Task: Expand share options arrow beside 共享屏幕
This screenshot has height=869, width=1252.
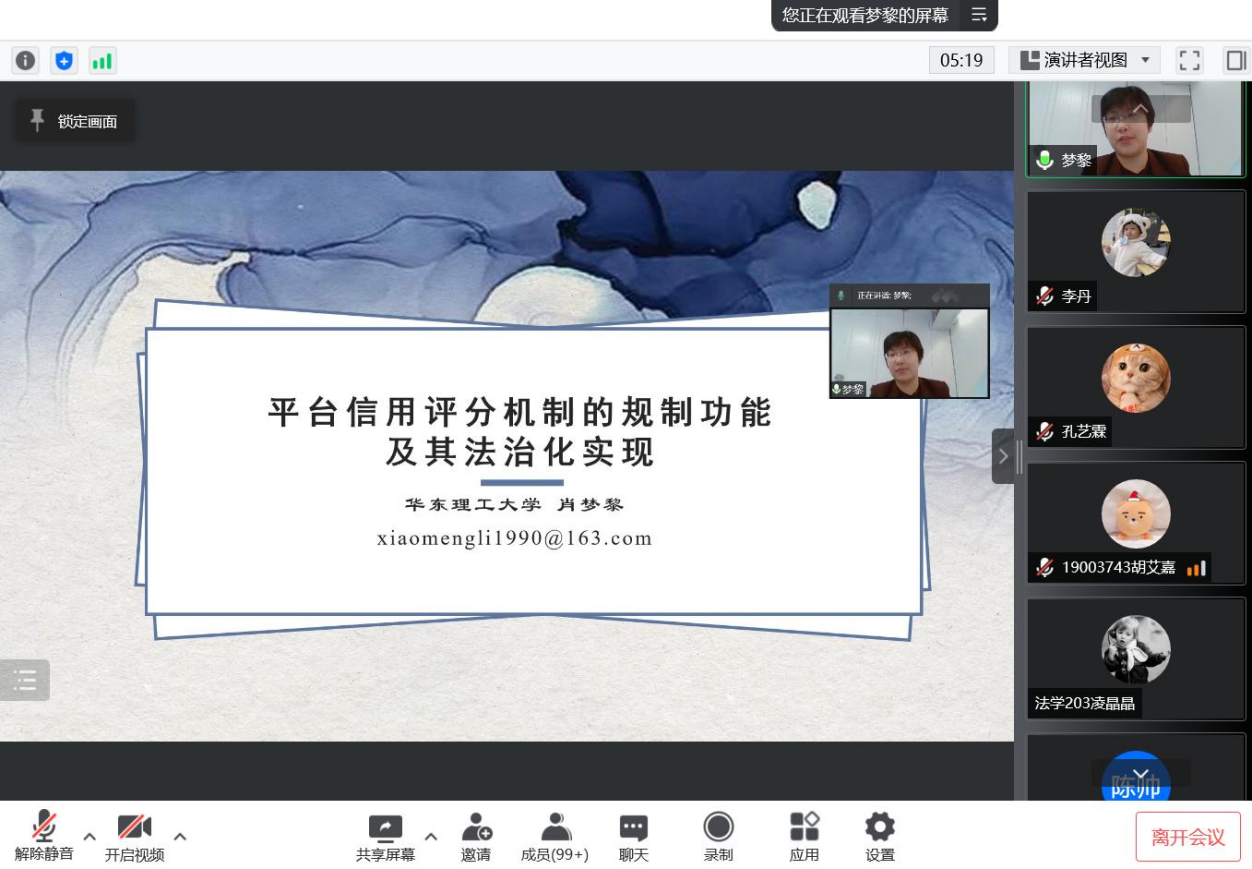Action: click(x=431, y=836)
